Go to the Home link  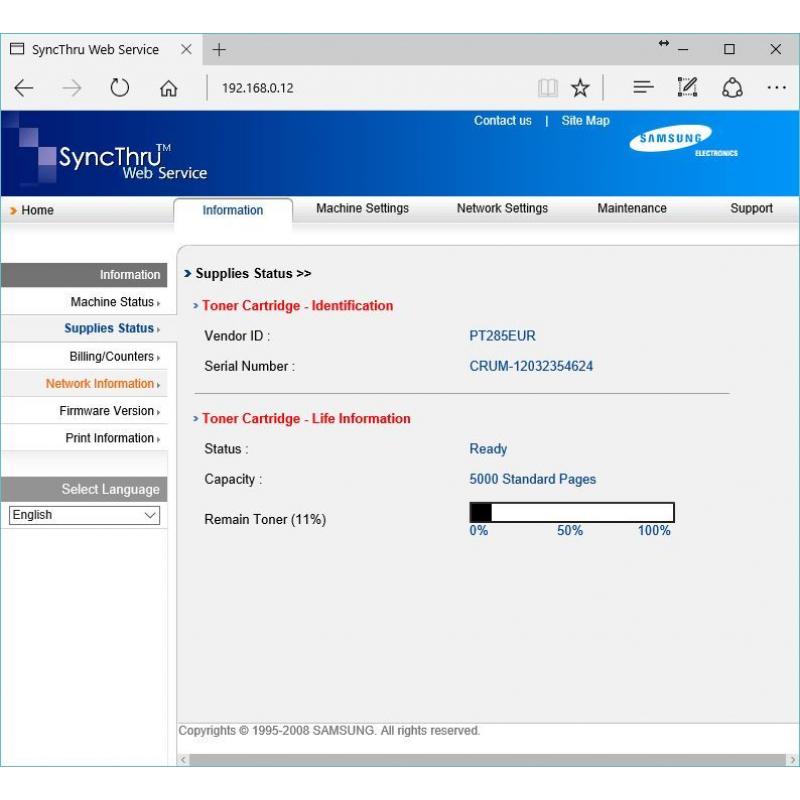point(37,210)
